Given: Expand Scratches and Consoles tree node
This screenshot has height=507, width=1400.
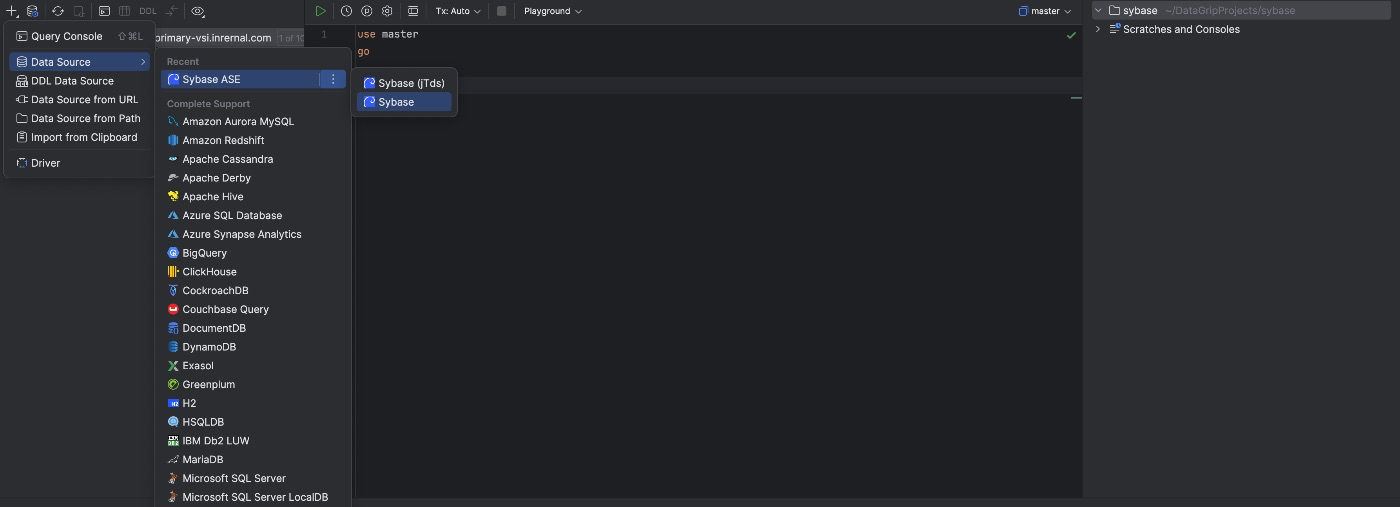Looking at the screenshot, I should point(1098,29).
